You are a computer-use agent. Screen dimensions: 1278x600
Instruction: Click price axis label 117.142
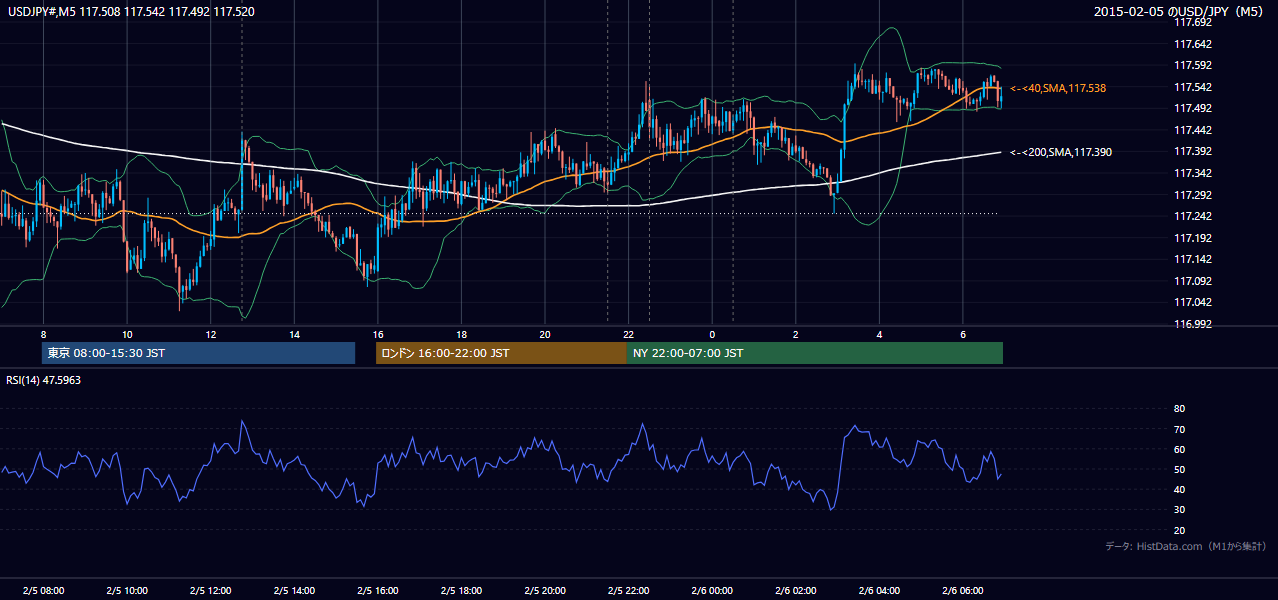tap(1192, 259)
